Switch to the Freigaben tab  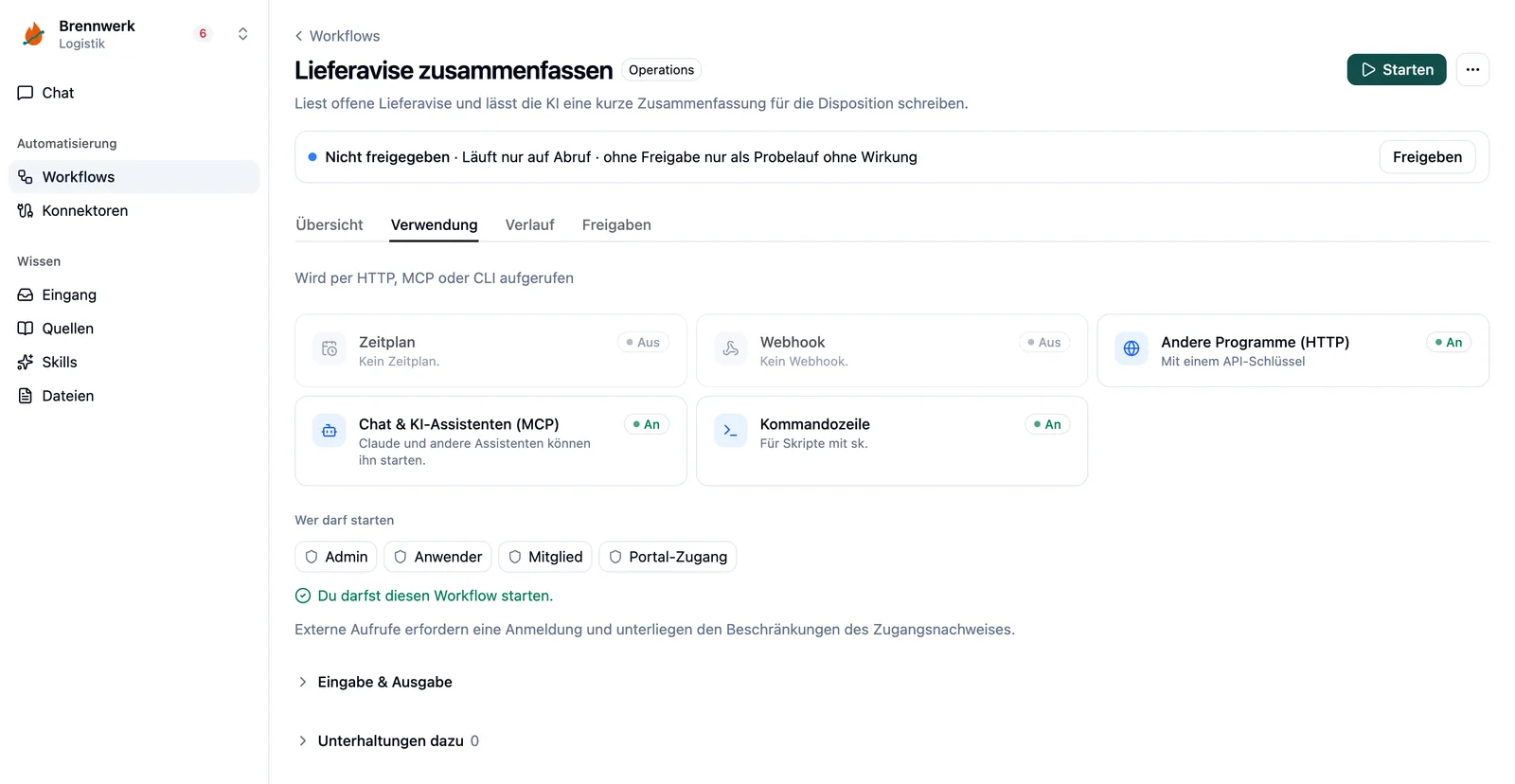(616, 225)
